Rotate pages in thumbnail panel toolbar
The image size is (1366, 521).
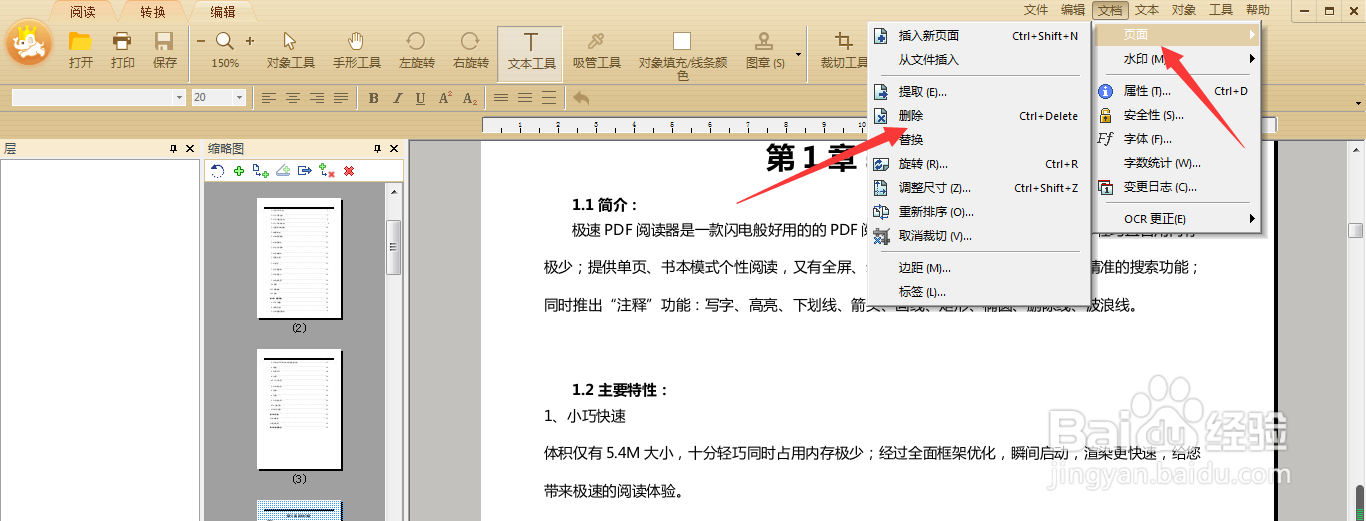(217, 171)
